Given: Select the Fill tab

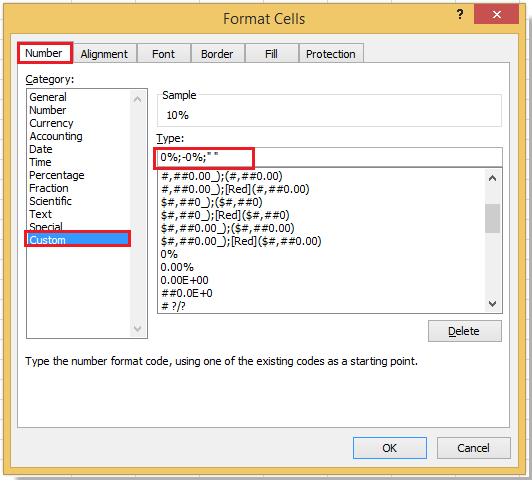Looking at the screenshot, I should (271, 54).
